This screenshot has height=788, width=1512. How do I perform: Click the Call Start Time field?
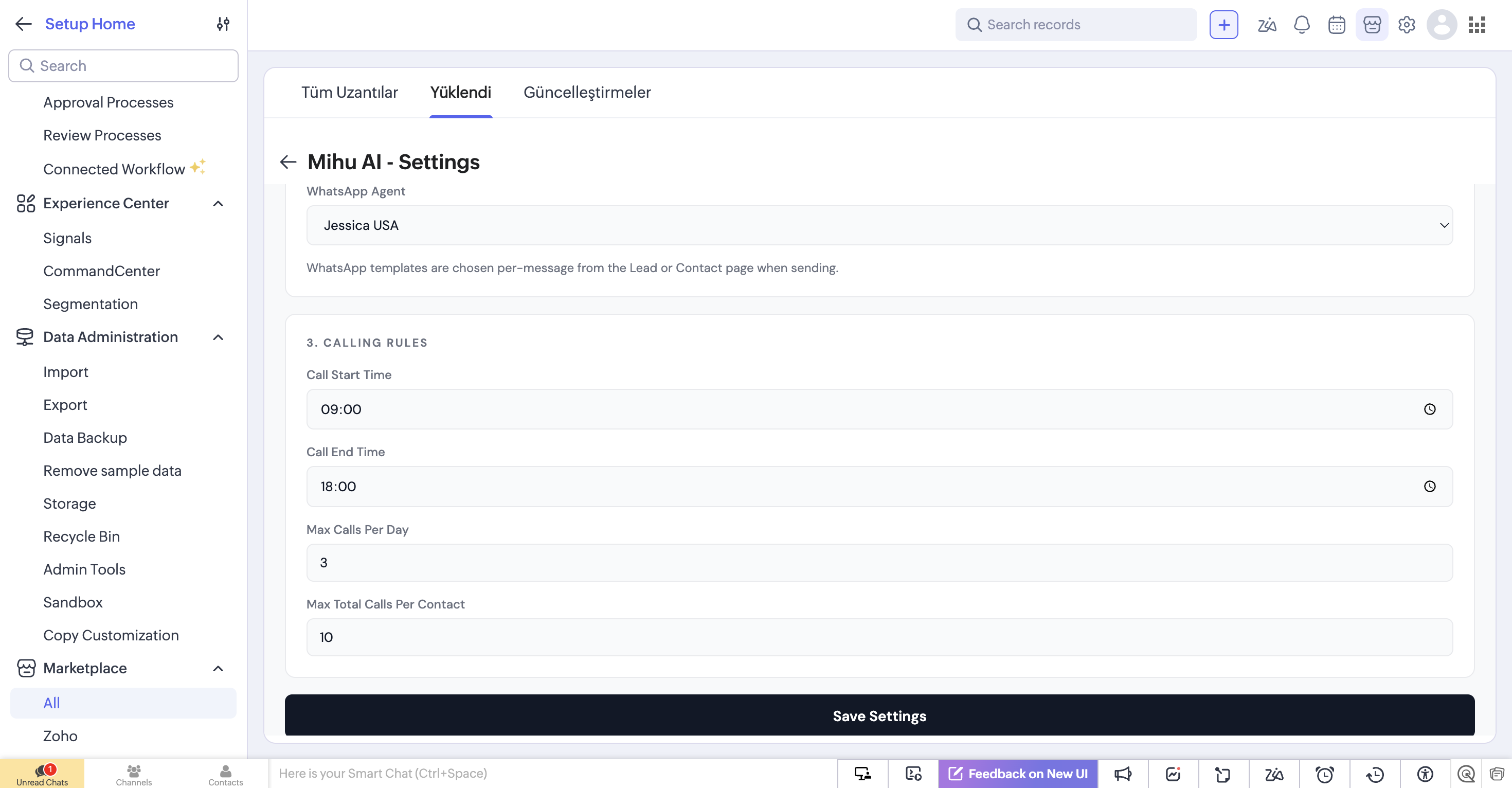pos(879,409)
